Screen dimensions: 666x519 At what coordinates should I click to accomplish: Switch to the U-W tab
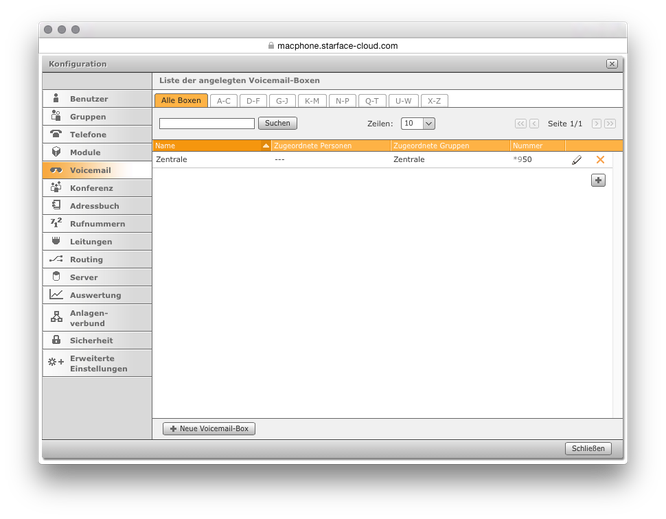click(404, 101)
